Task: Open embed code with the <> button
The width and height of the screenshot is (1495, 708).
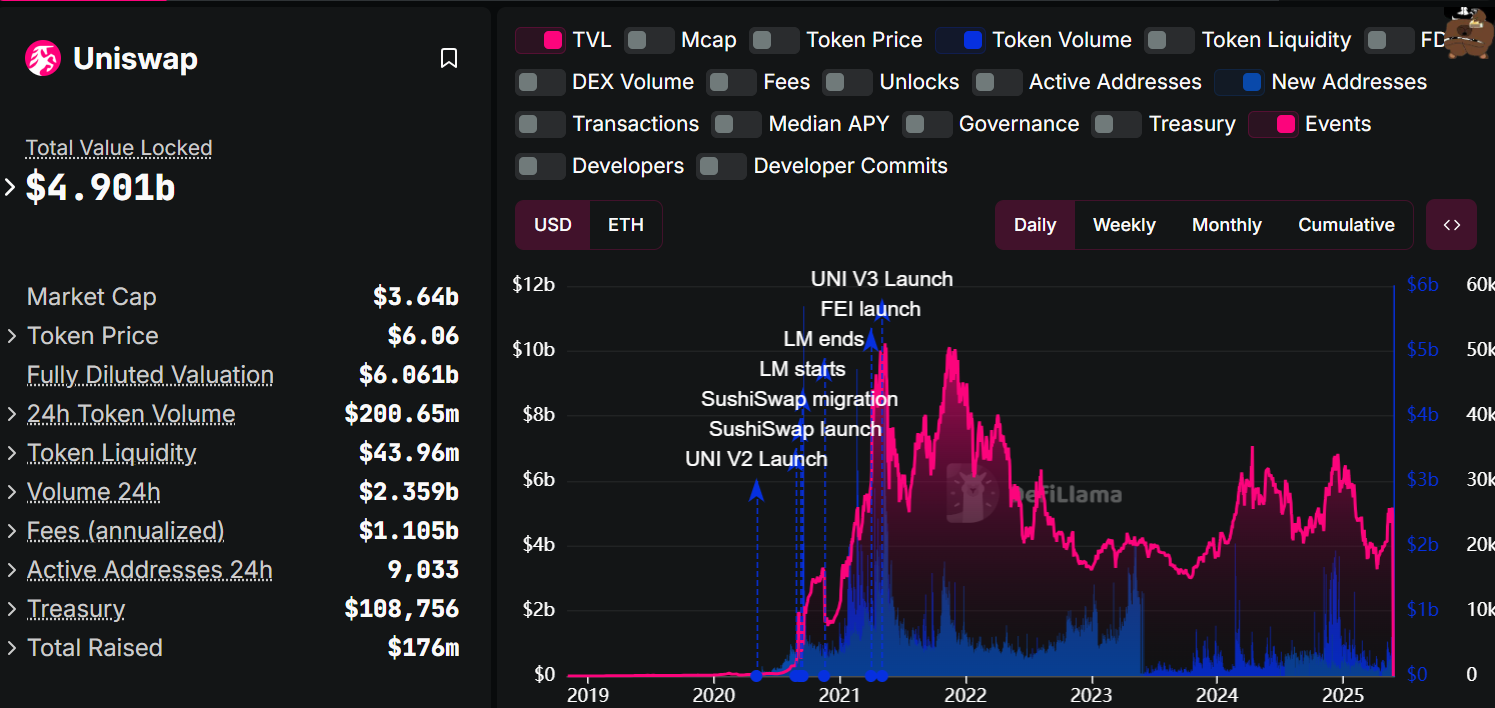Action: click(1452, 225)
